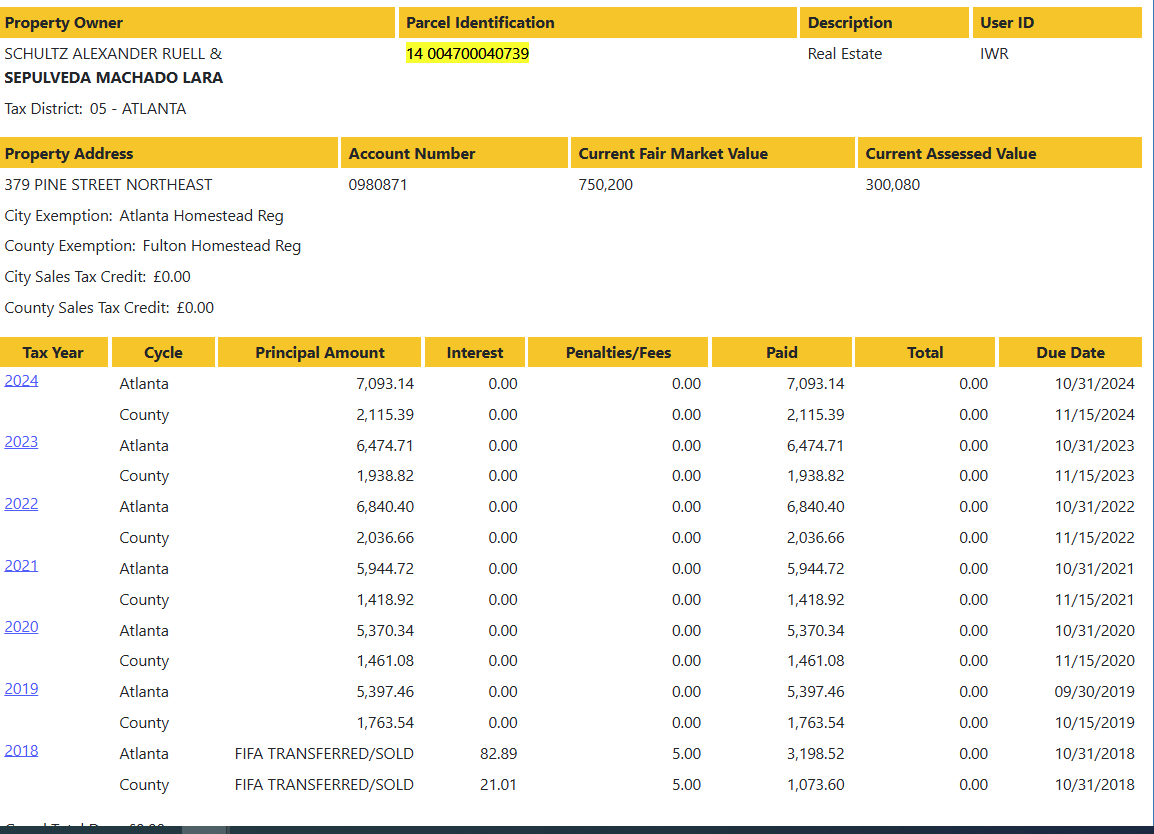Open the 2024 tax year link

(21, 381)
